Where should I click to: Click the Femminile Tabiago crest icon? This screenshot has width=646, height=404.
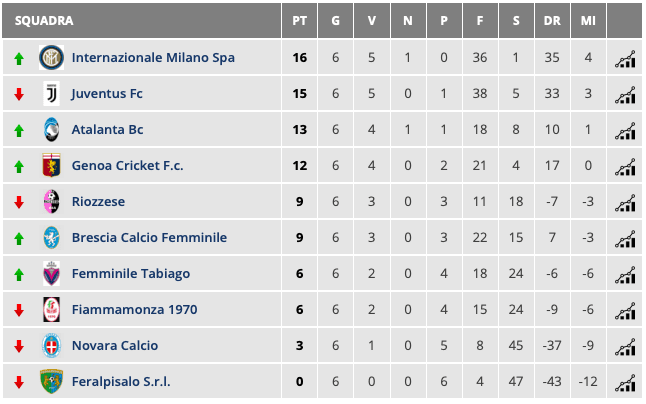point(50,274)
